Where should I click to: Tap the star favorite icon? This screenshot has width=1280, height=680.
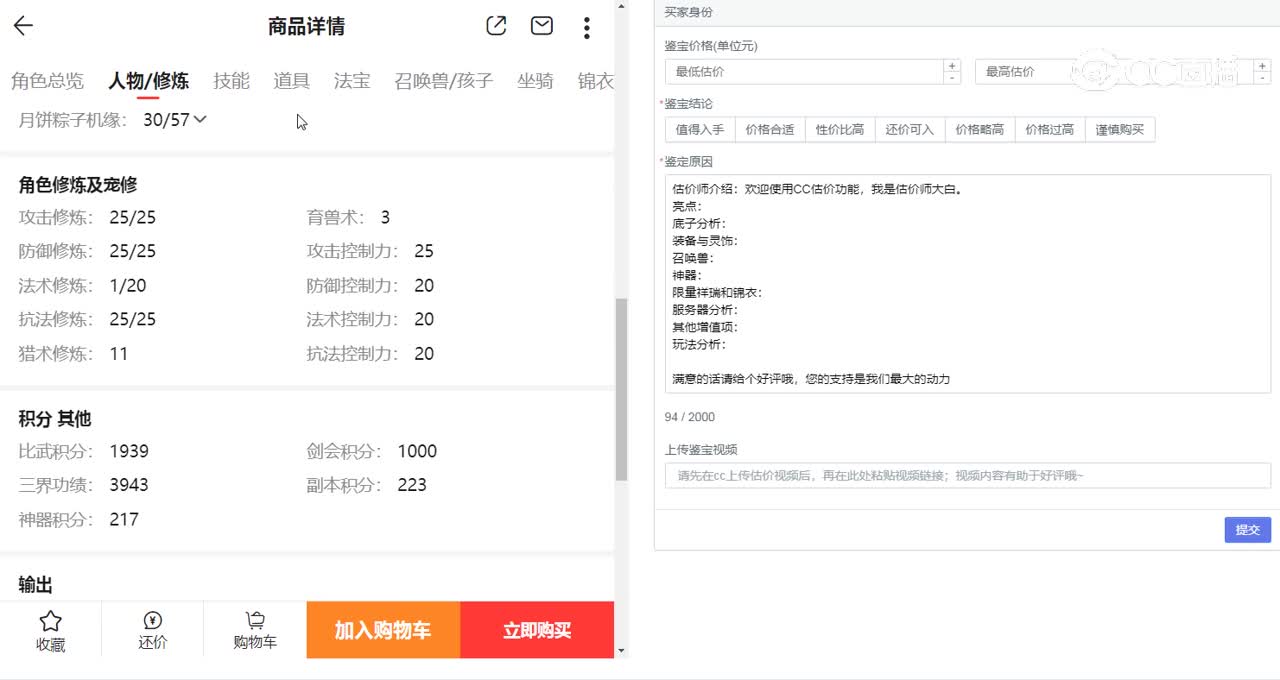[x=50, y=621]
